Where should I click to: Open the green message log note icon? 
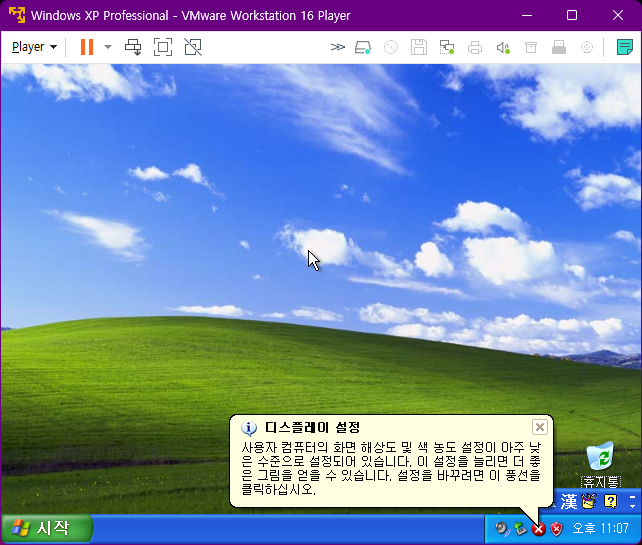pos(624,47)
